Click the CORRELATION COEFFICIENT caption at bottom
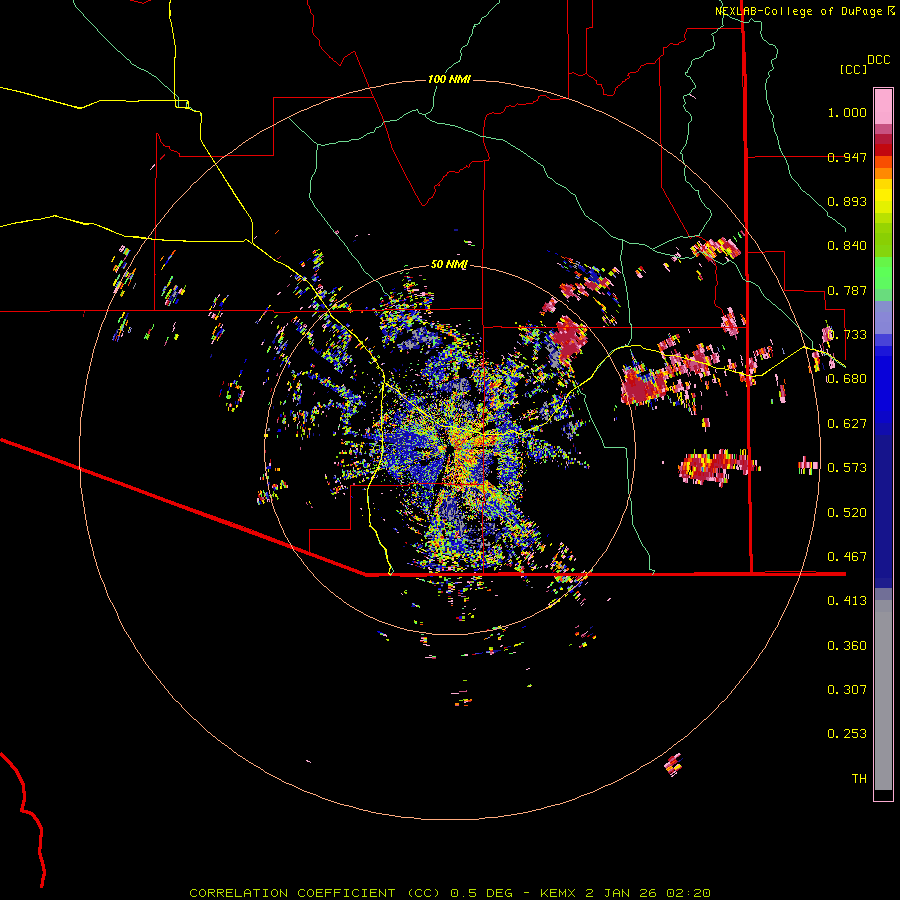The width and height of the screenshot is (900, 900). coord(450,893)
